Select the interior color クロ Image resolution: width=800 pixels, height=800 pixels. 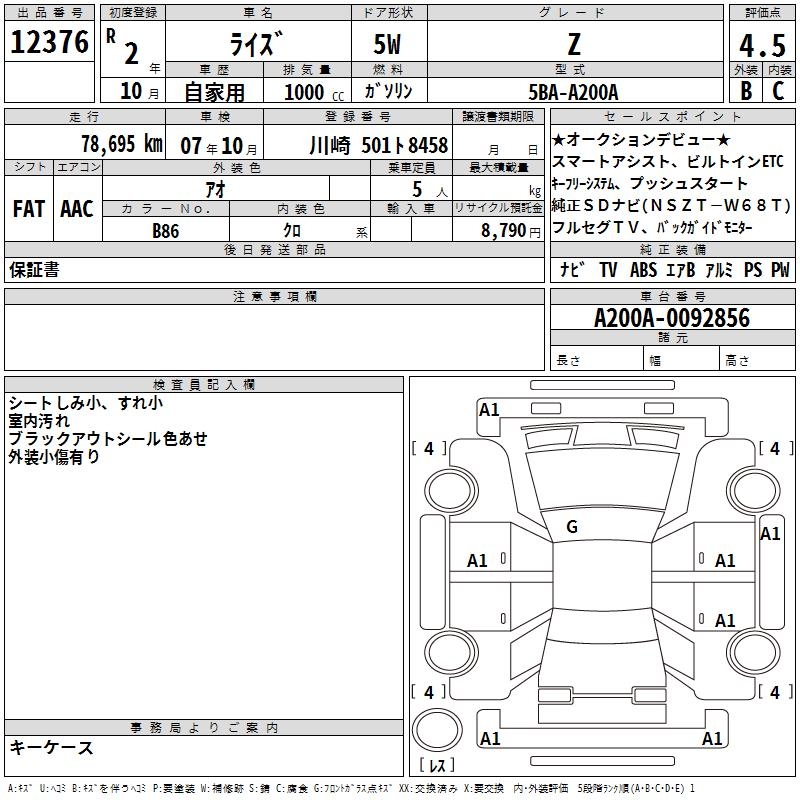click(x=292, y=231)
